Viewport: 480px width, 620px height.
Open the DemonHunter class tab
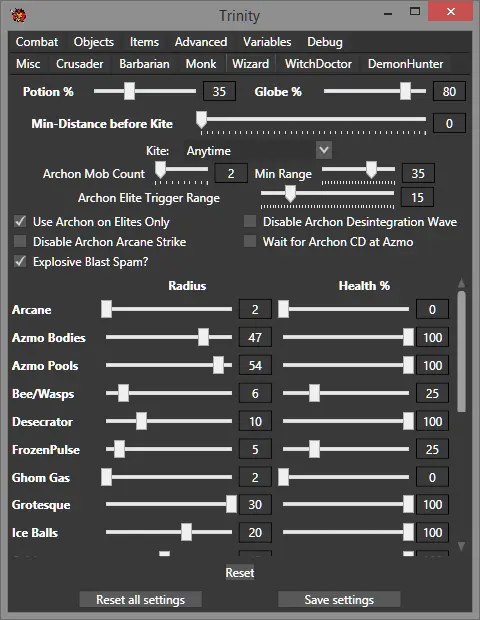point(406,64)
